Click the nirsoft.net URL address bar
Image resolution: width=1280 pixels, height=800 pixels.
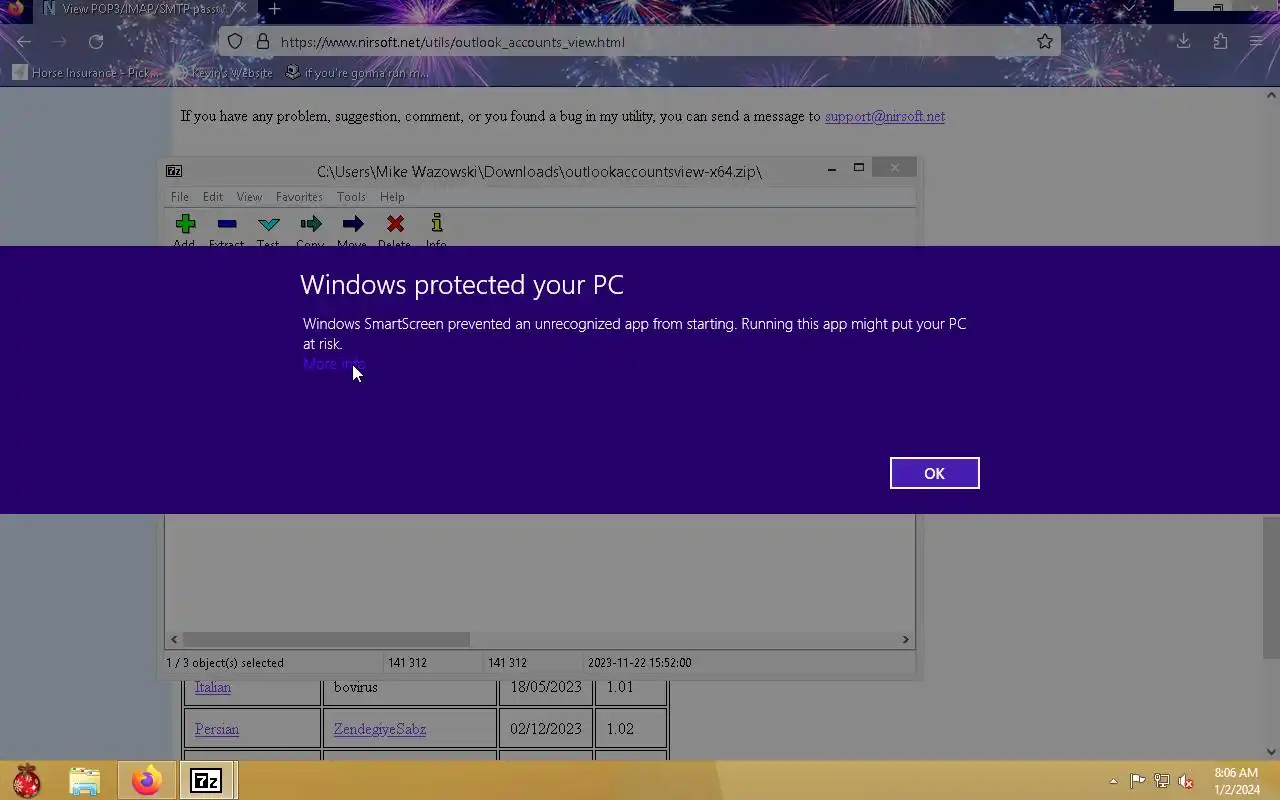[x=640, y=42]
